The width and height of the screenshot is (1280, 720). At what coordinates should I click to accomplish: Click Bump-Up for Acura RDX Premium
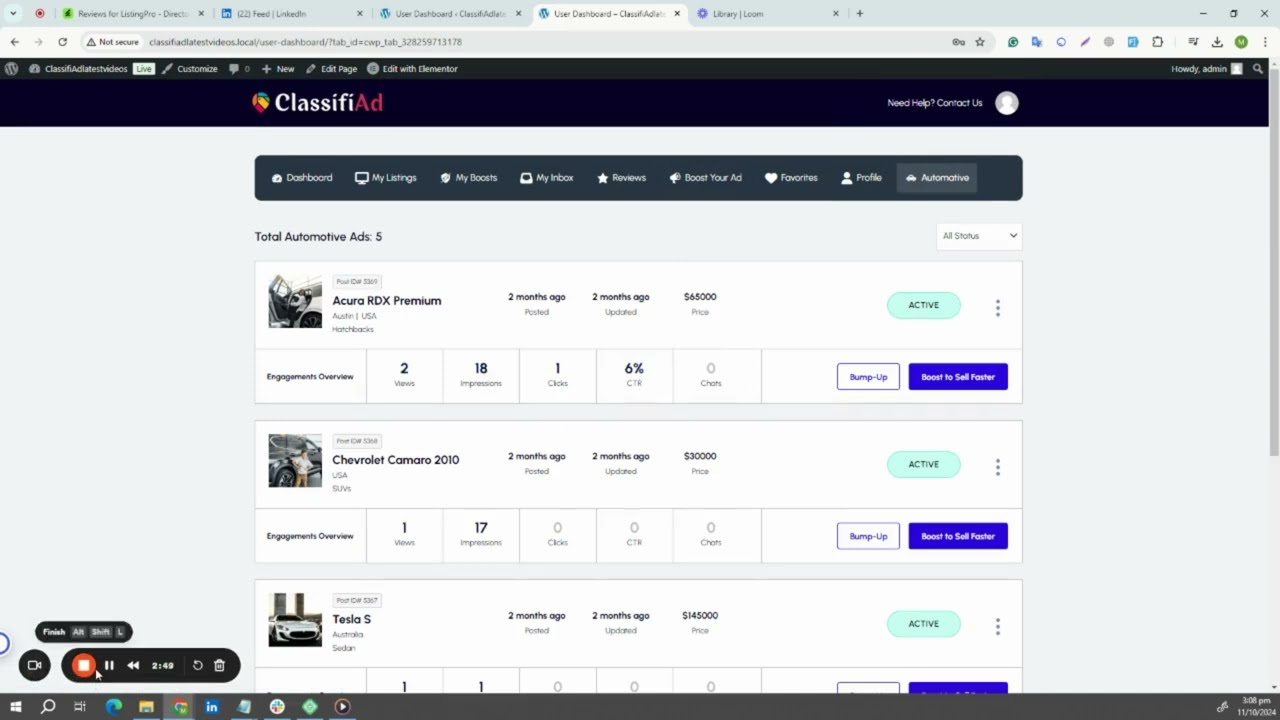coord(868,377)
